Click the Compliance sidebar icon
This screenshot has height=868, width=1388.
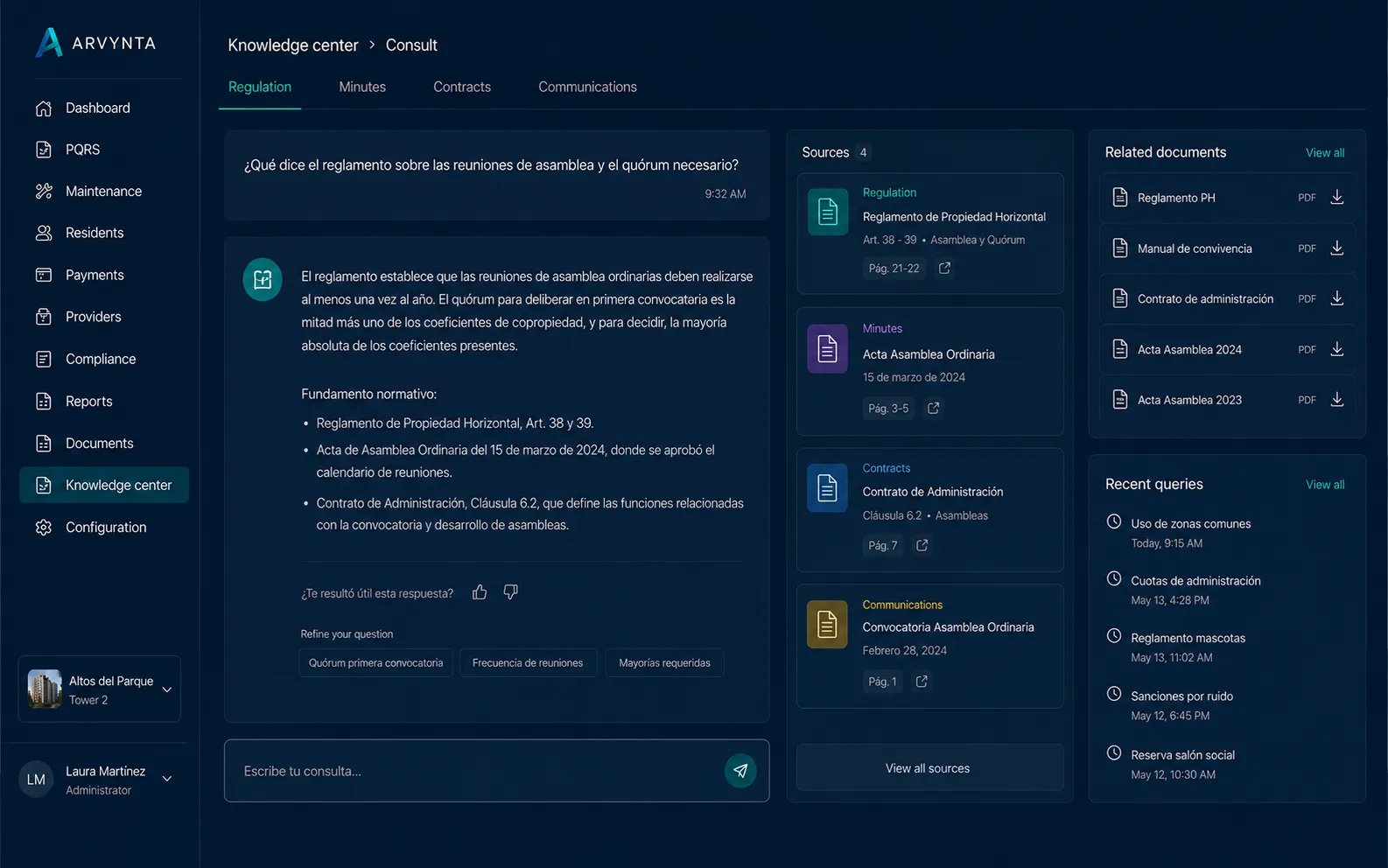click(x=44, y=359)
